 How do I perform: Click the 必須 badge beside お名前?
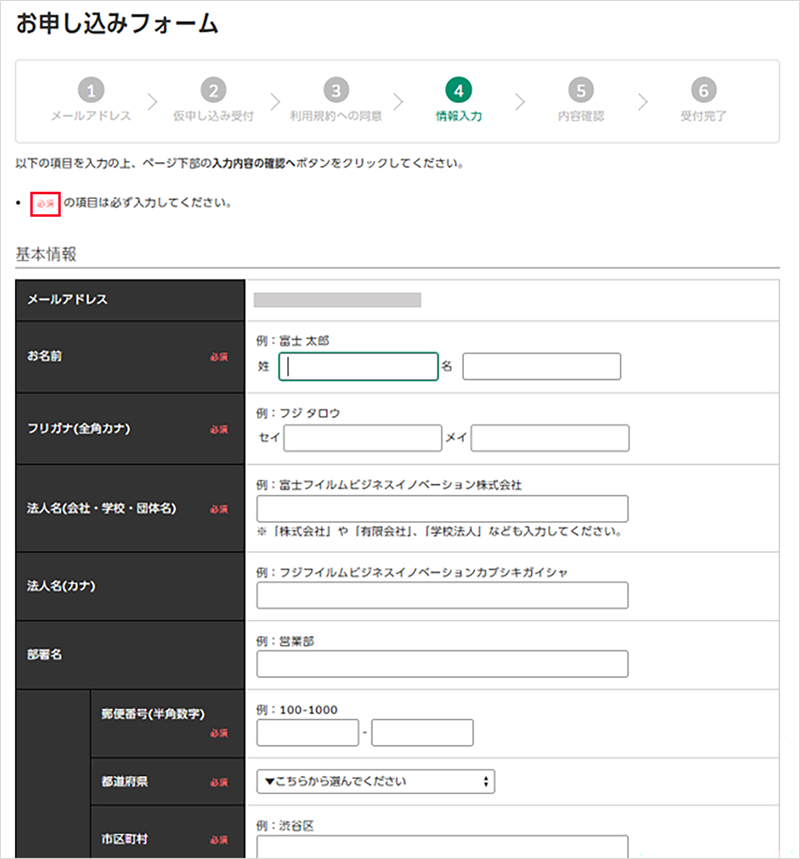click(x=218, y=357)
